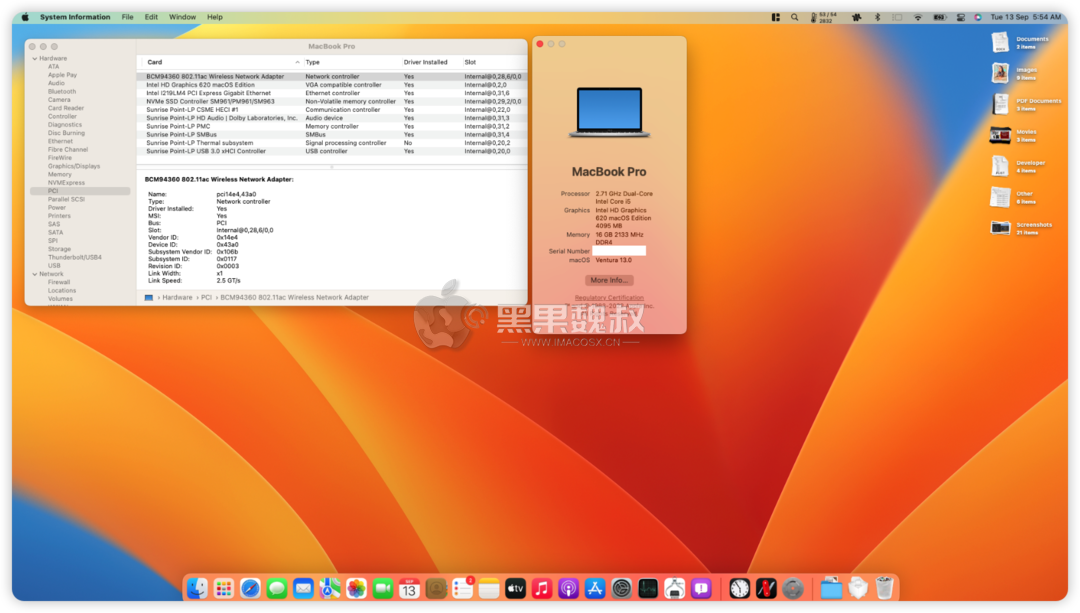Launch FaceTime from the Dock

[383, 588]
